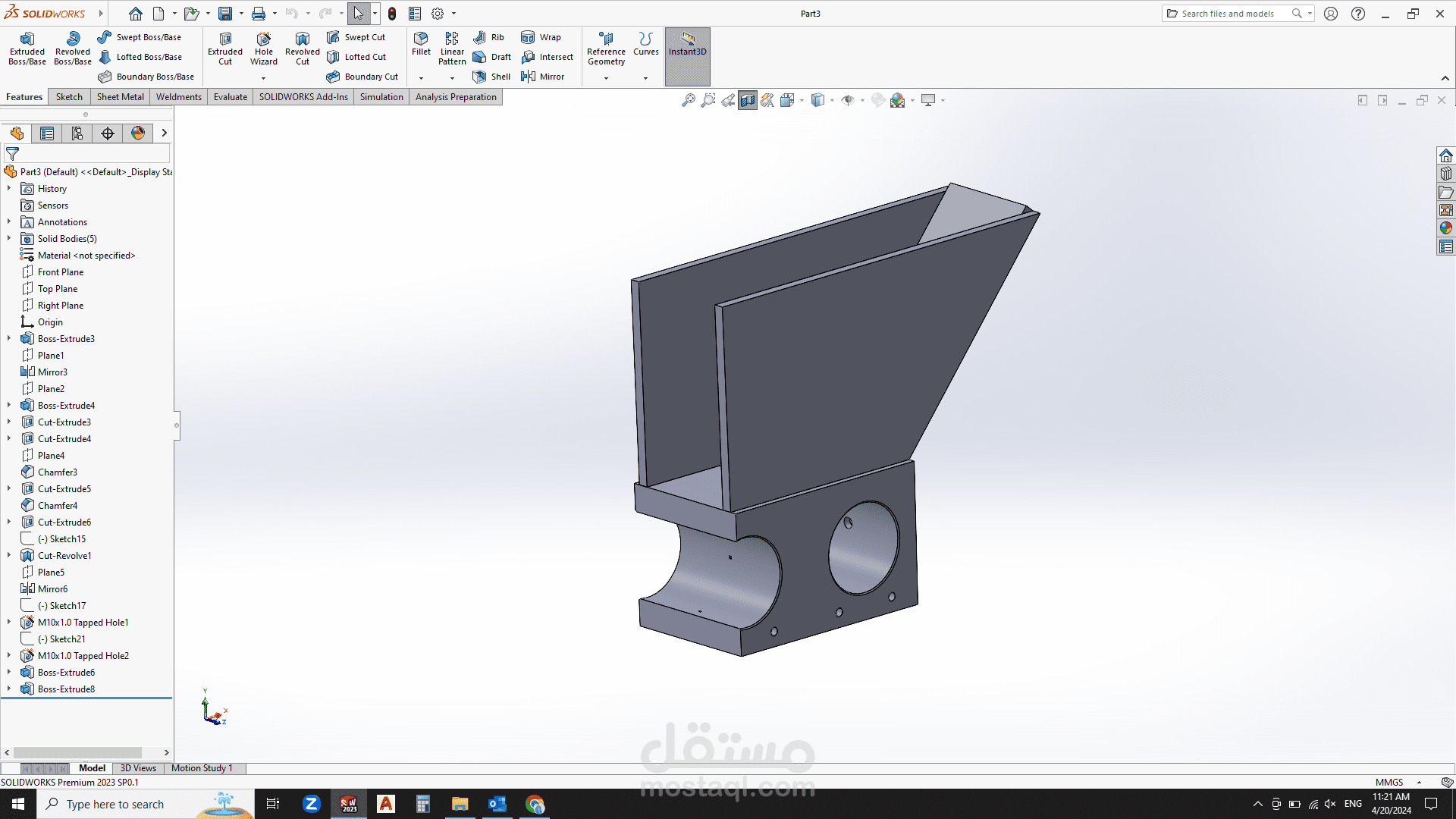Image resolution: width=1456 pixels, height=819 pixels.
Task: Open the user Login account button
Action: click(1331, 14)
